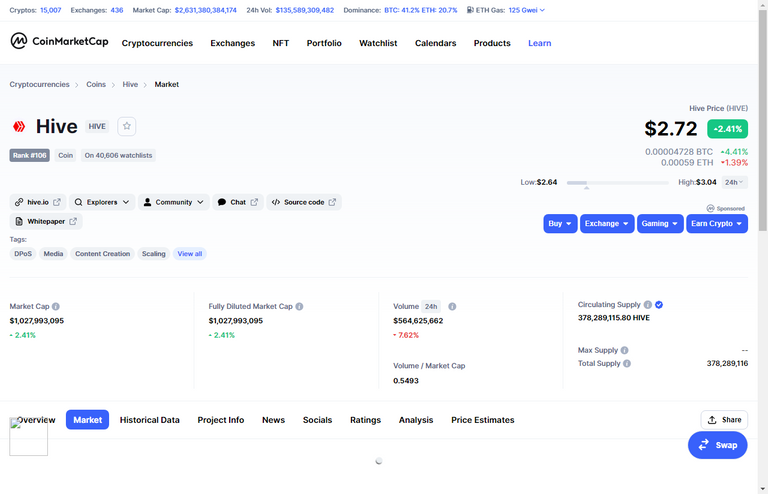The height and width of the screenshot is (494, 768).
Task: Open the NFT nav menu
Action: [281, 43]
